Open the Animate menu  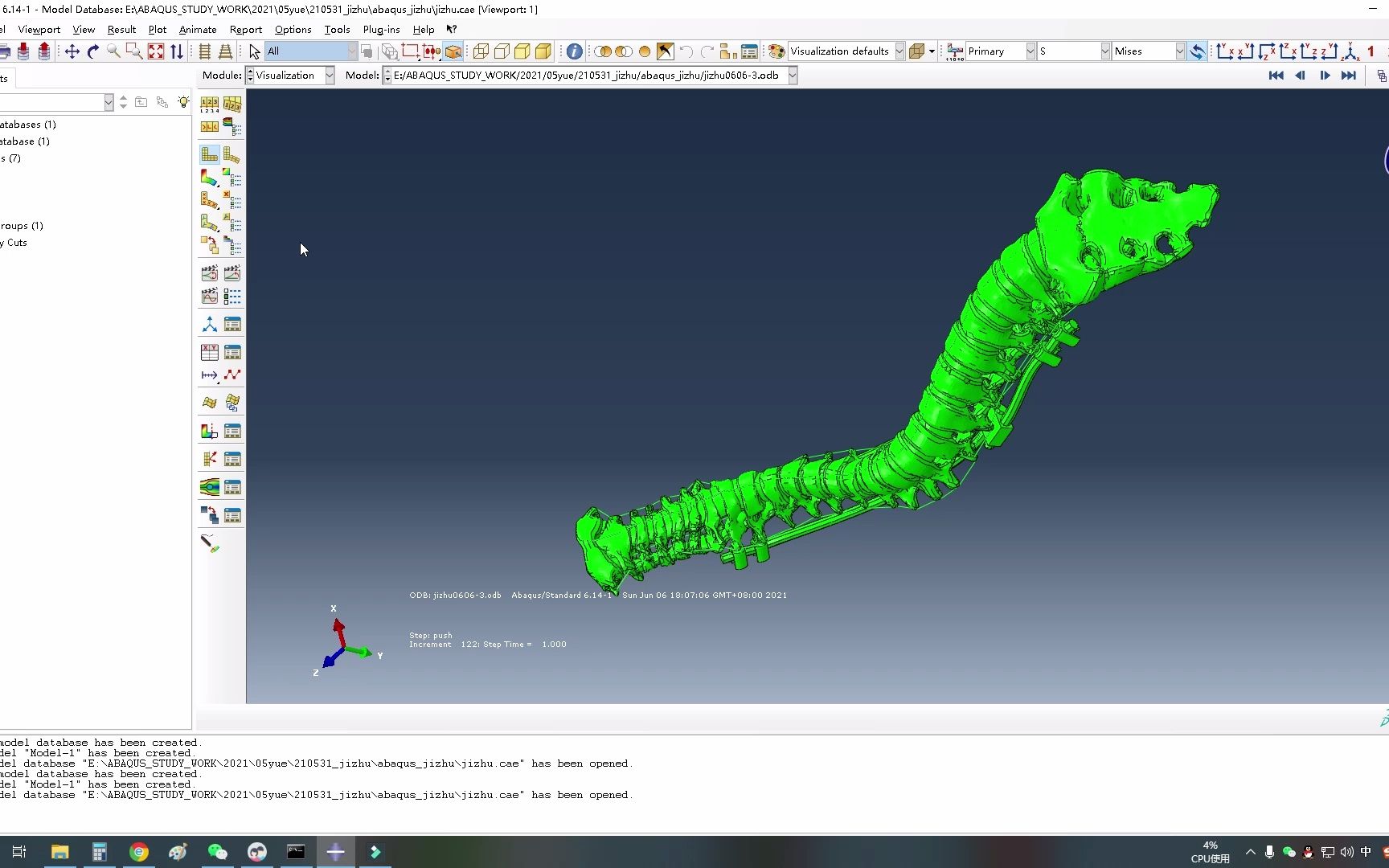tap(198, 29)
